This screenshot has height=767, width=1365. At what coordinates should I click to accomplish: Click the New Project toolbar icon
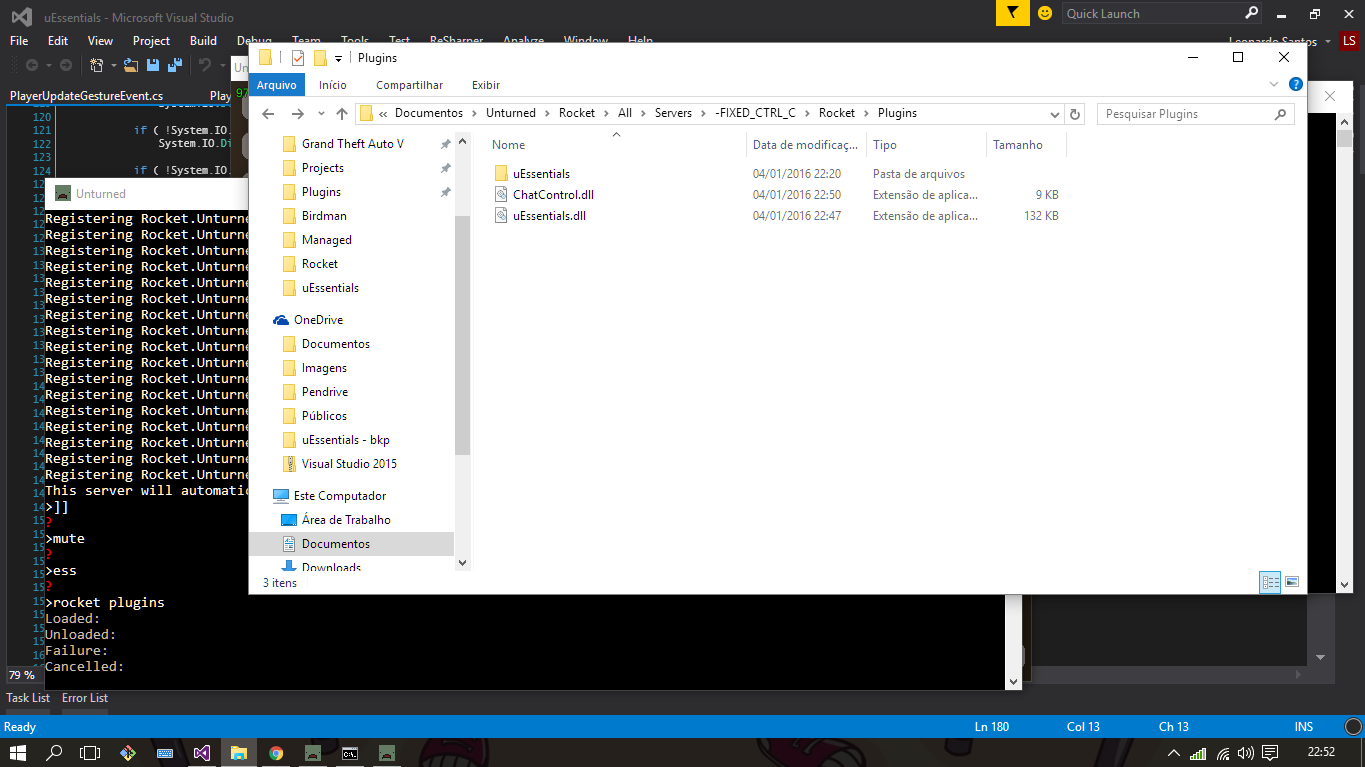[97, 65]
